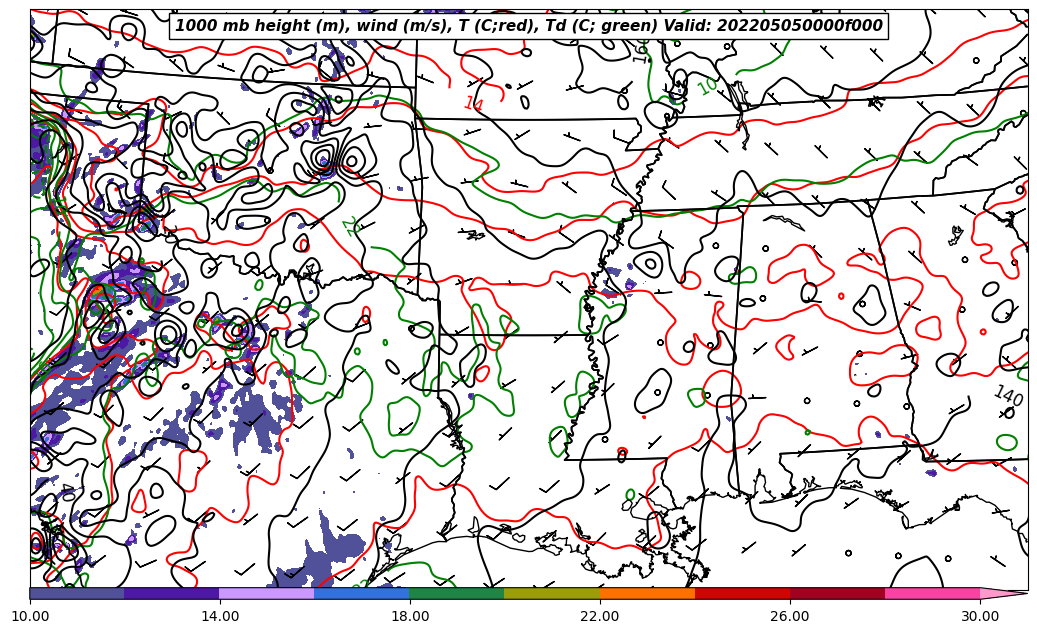Click the 14.00 colorbar tick label
Viewport: 1037px width, 633px height.
pyautogui.click(x=220, y=617)
